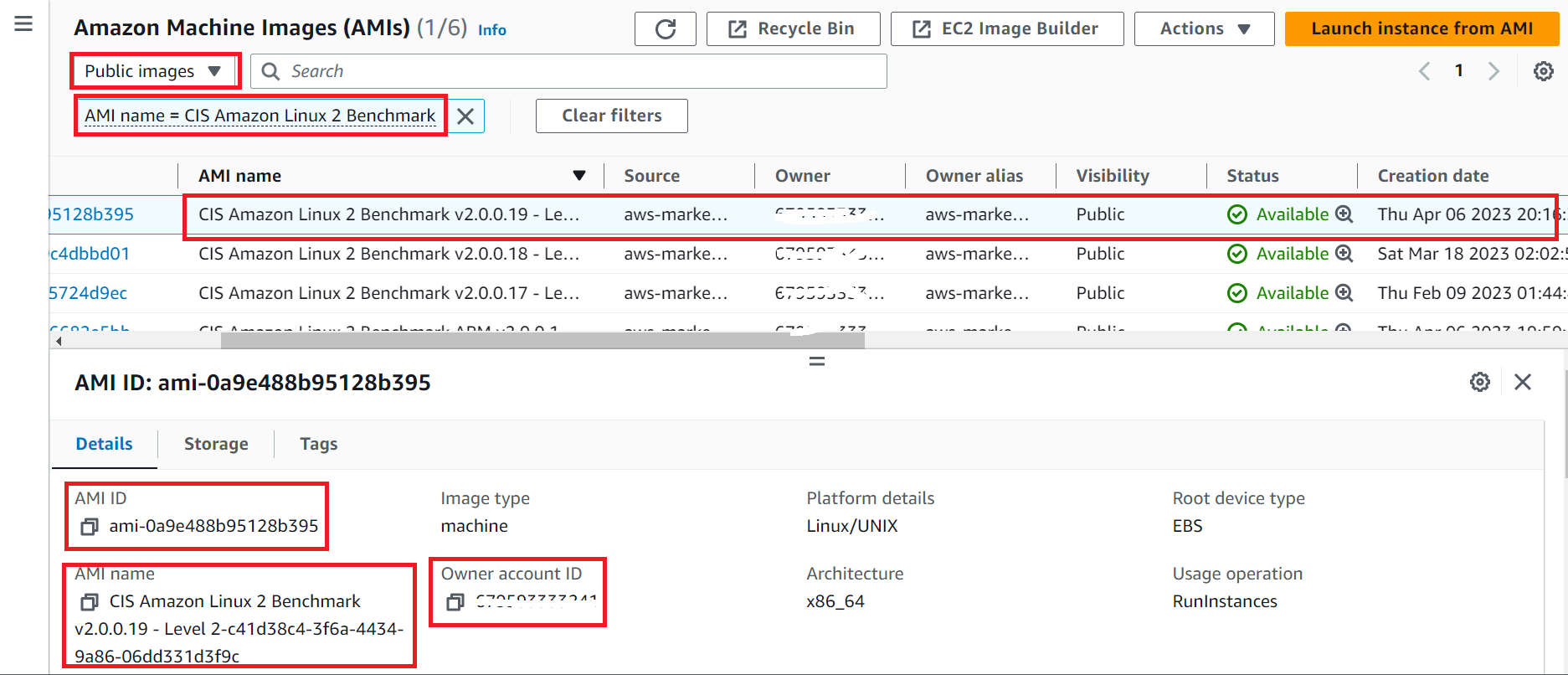Focus the AMI search field
Screen dimensions: 1568x675
[569, 71]
